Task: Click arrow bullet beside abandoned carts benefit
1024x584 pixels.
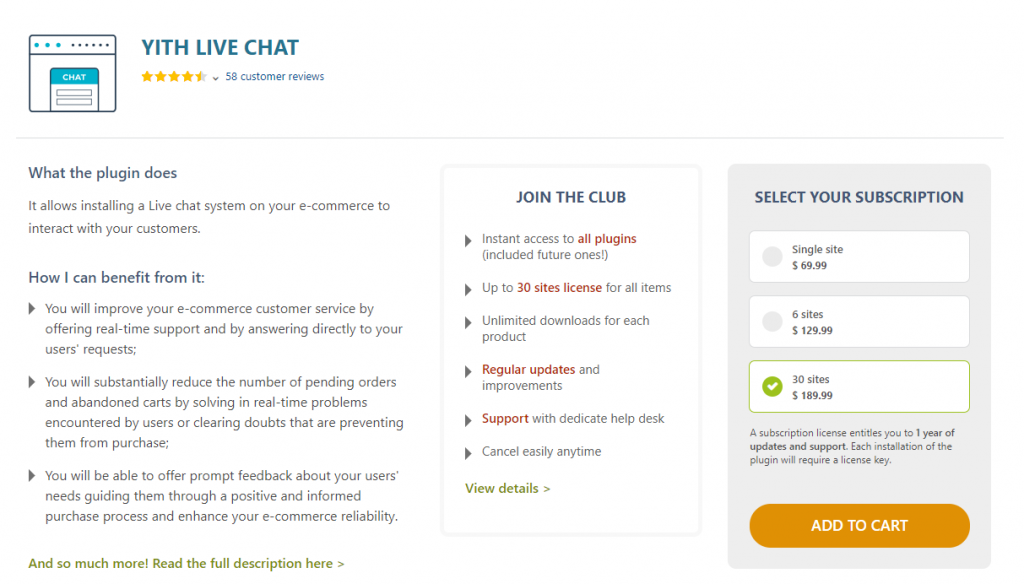Action: 33,383
